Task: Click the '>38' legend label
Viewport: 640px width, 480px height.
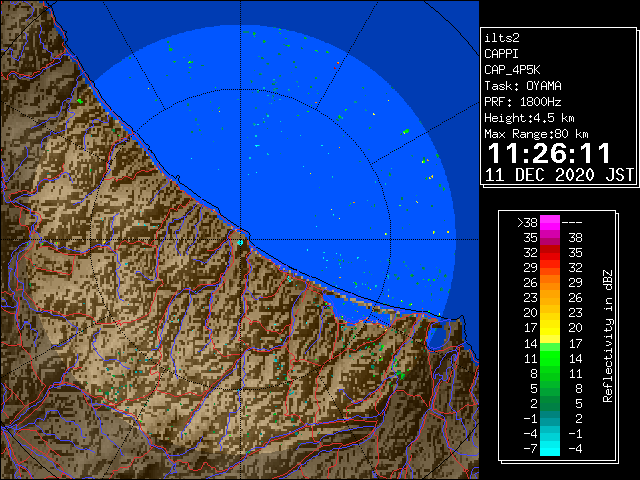Action: pyautogui.click(x=527, y=223)
